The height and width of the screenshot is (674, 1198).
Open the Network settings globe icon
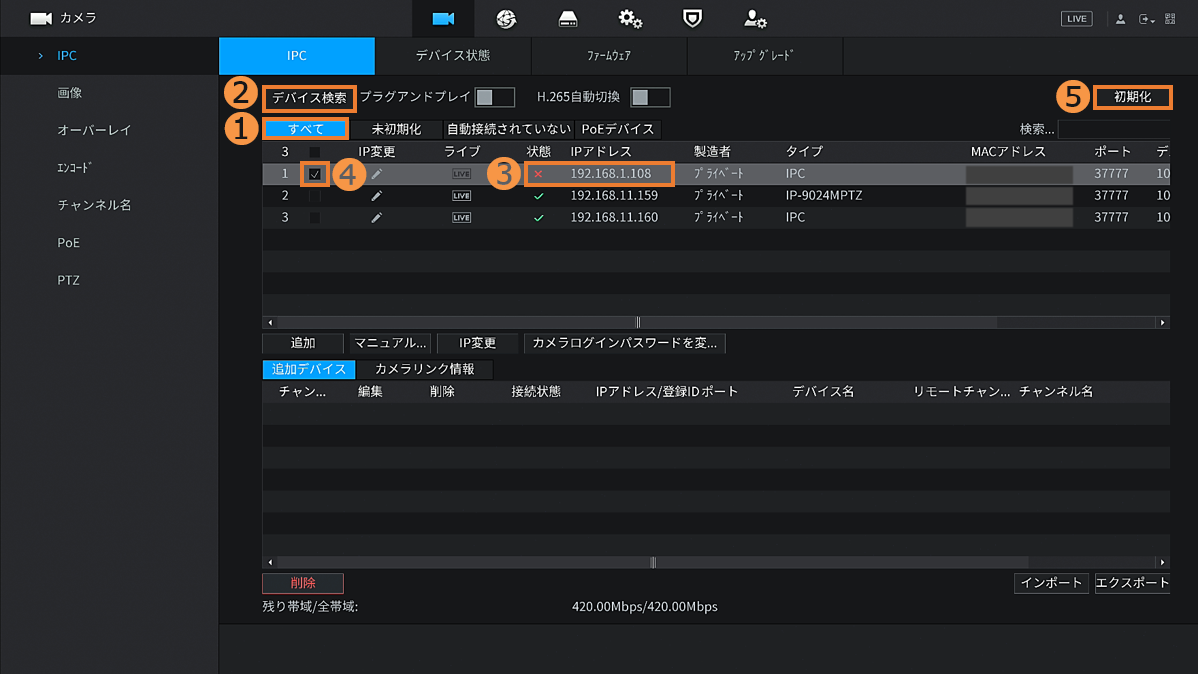click(506, 19)
